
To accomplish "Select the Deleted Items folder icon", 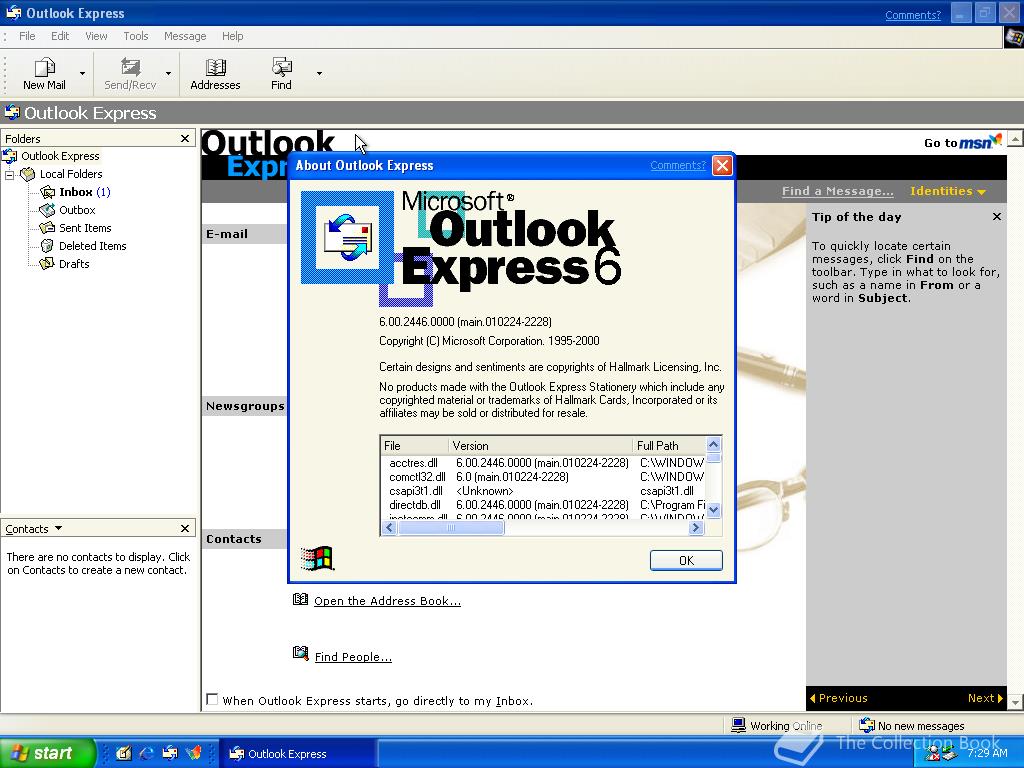I will coord(47,246).
